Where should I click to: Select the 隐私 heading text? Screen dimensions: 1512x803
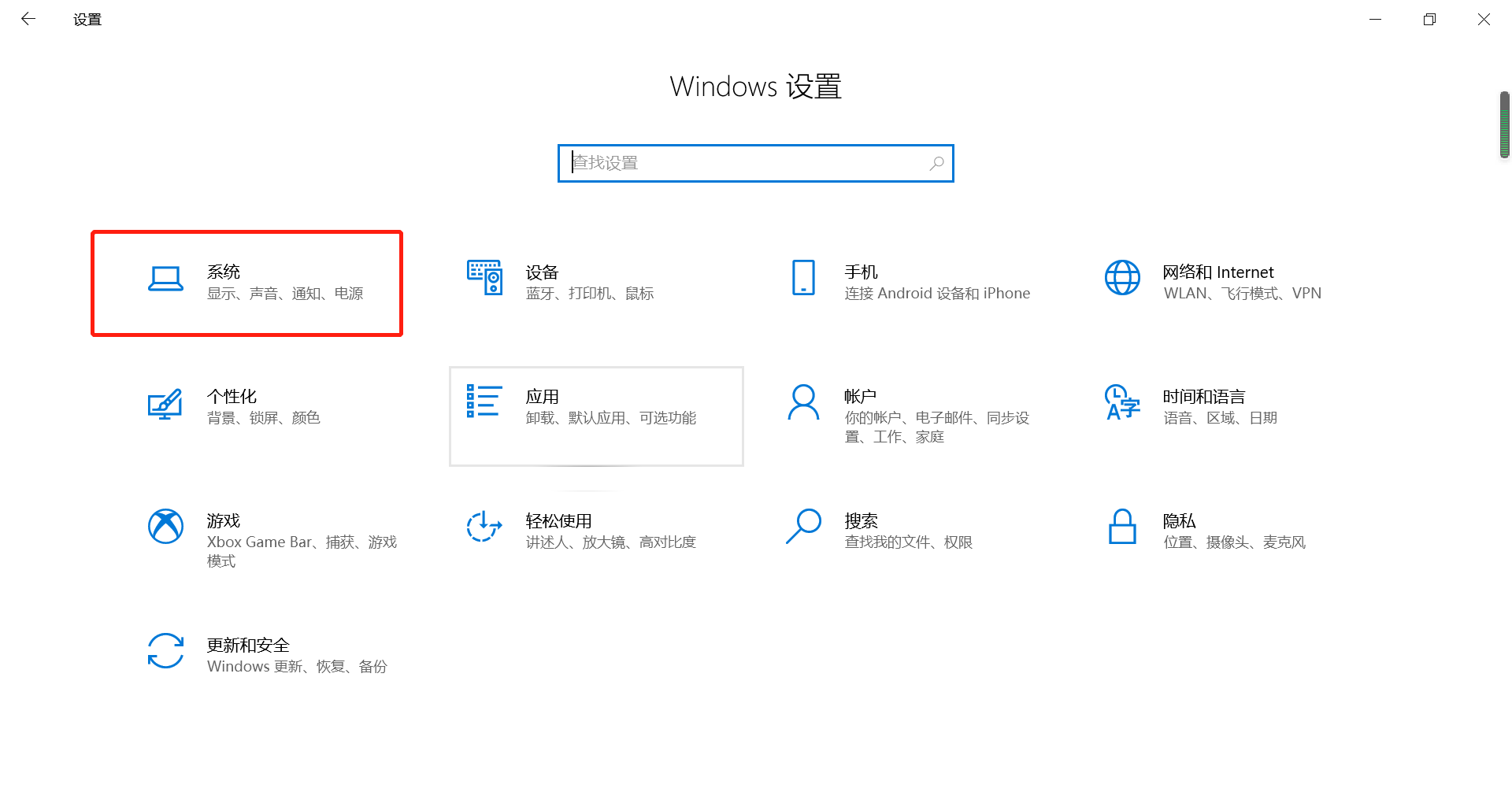1180,520
